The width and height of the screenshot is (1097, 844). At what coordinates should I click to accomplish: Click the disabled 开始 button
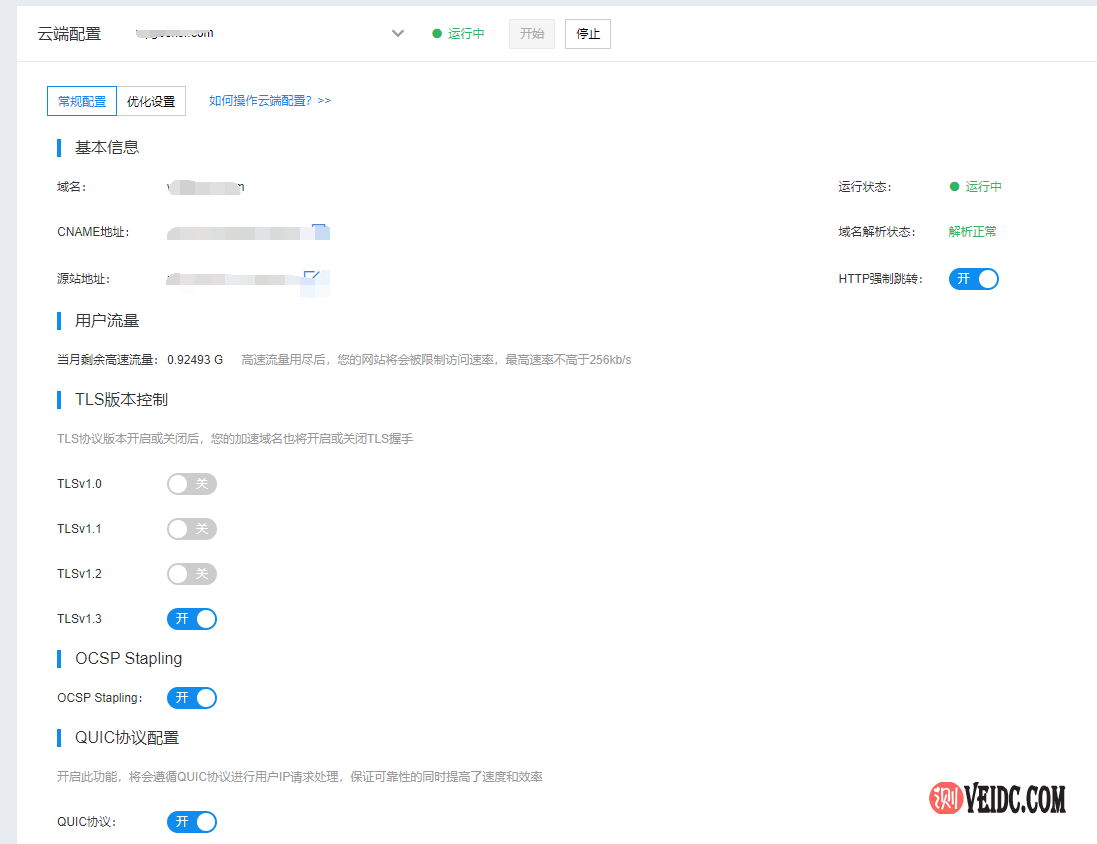point(531,33)
